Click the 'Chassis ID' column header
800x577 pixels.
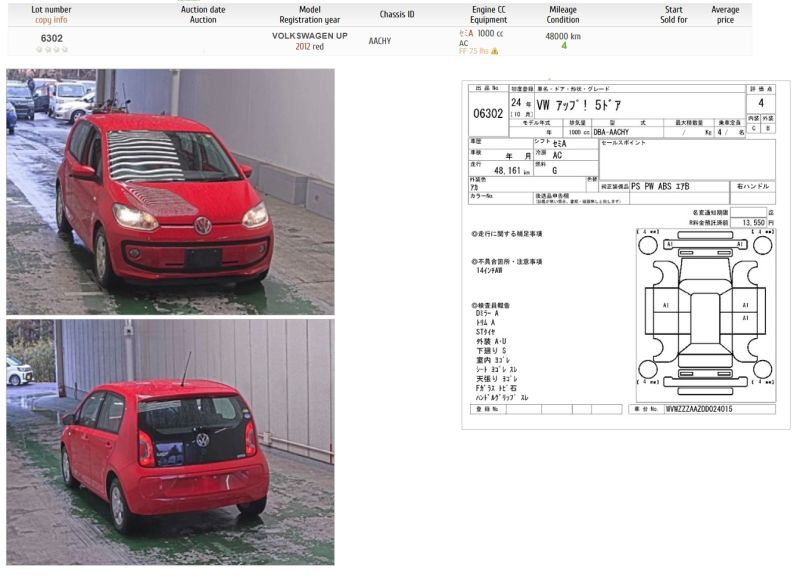click(397, 14)
